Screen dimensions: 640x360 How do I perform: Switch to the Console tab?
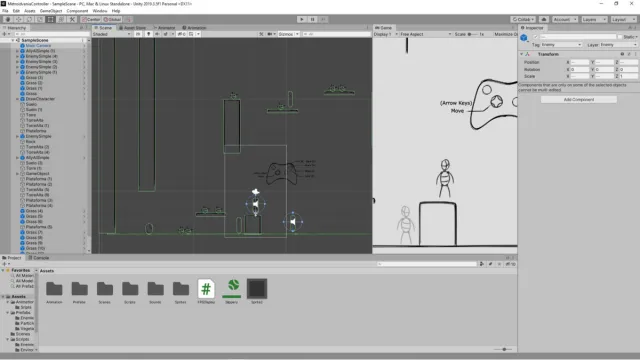tap(39, 258)
